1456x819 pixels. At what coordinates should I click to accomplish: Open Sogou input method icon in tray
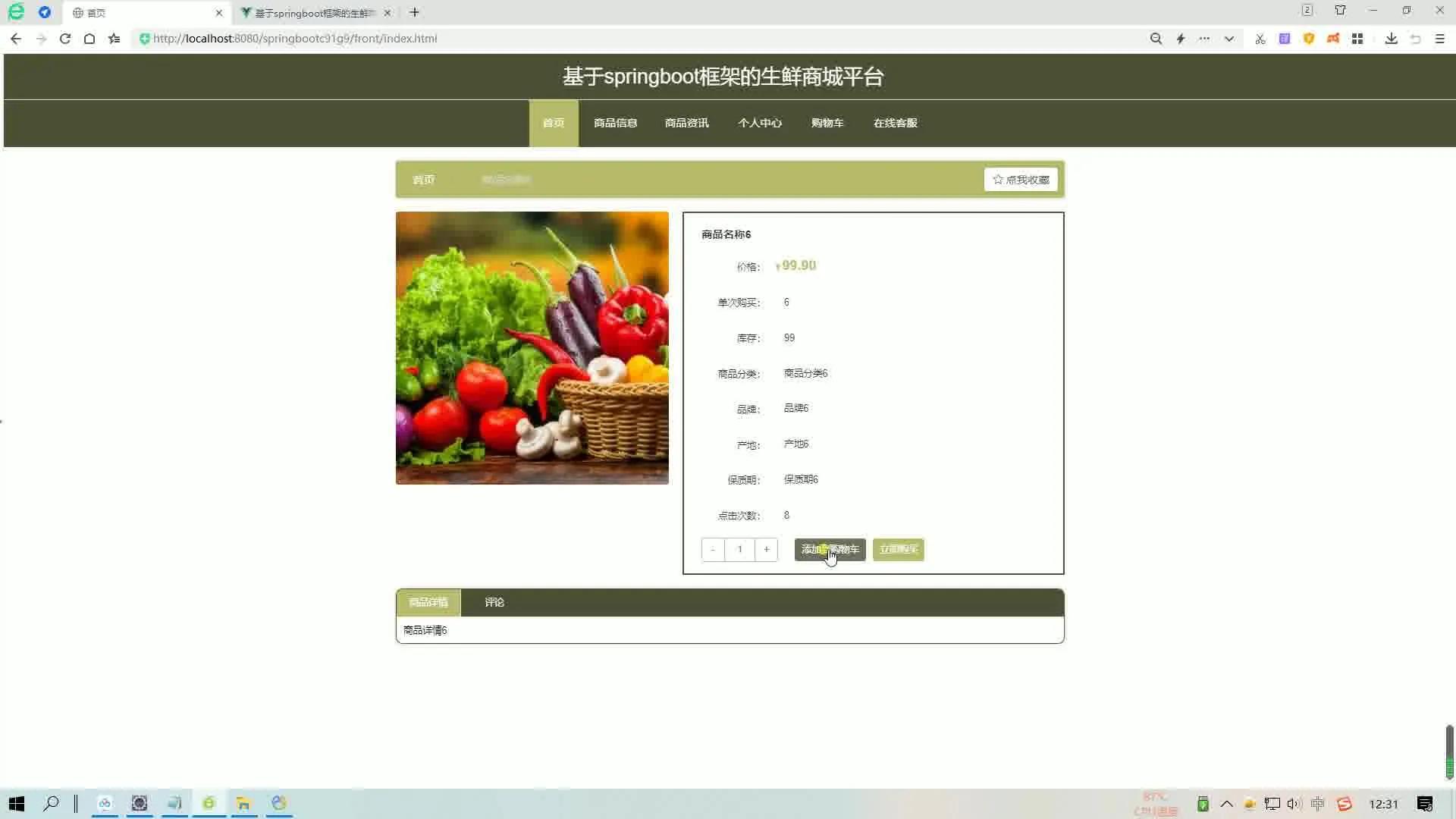pos(1344,803)
